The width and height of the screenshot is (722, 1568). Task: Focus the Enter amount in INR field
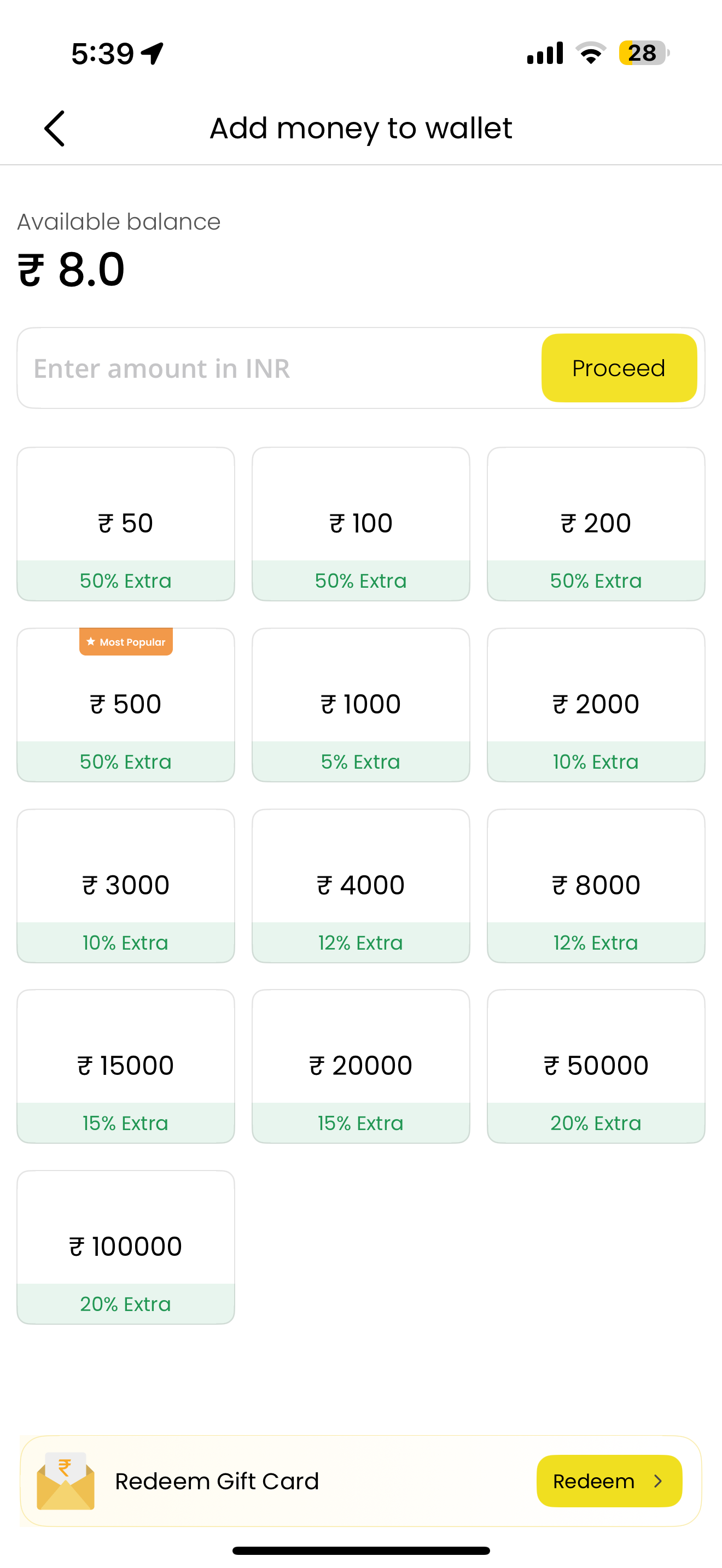pos(279,368)
